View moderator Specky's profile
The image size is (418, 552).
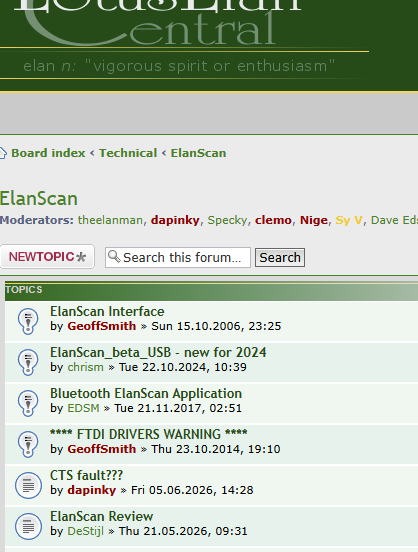227,220
